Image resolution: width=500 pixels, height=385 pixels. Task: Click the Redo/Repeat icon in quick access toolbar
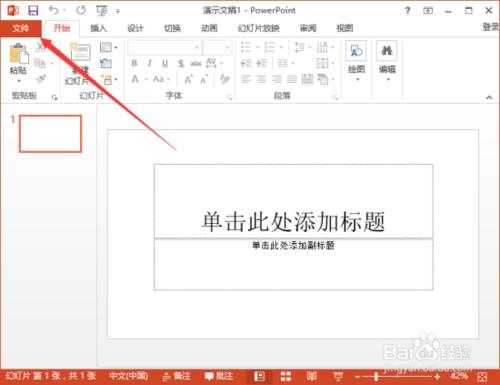81,11
